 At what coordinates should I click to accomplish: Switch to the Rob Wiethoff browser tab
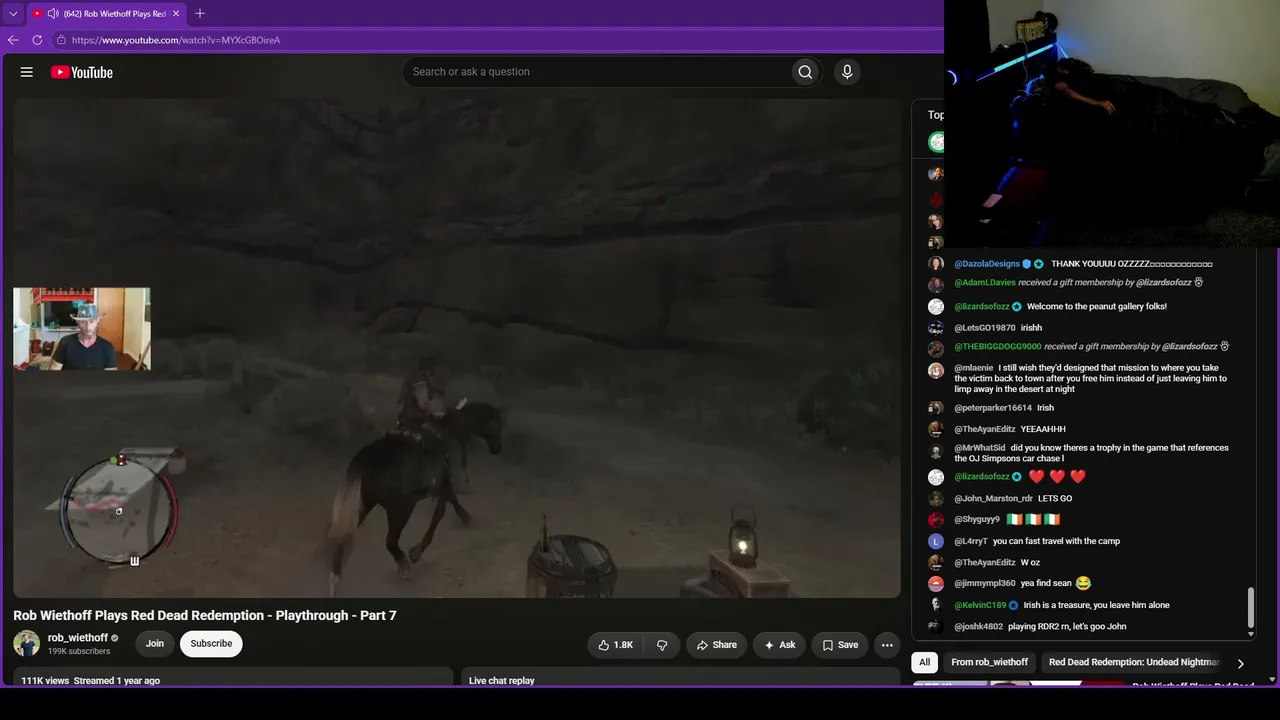click(106, 14)
